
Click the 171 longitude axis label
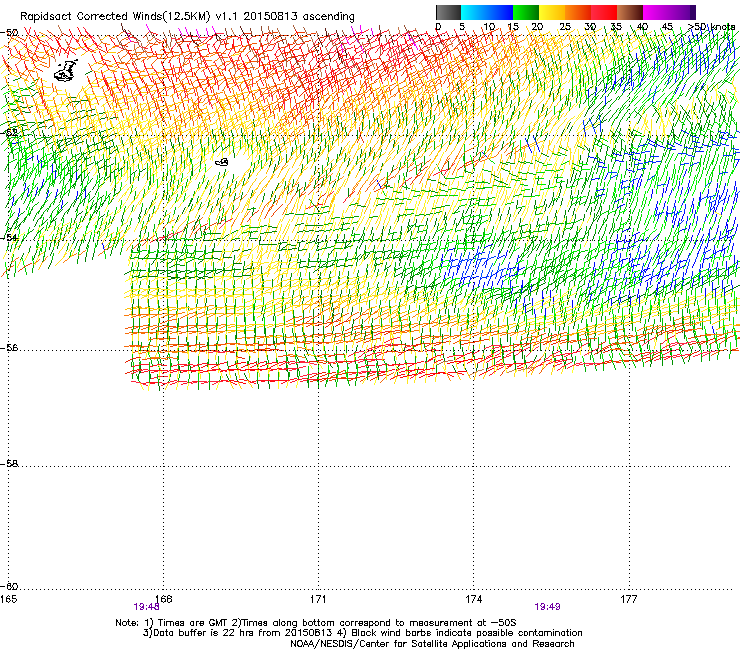coord(318,599)
